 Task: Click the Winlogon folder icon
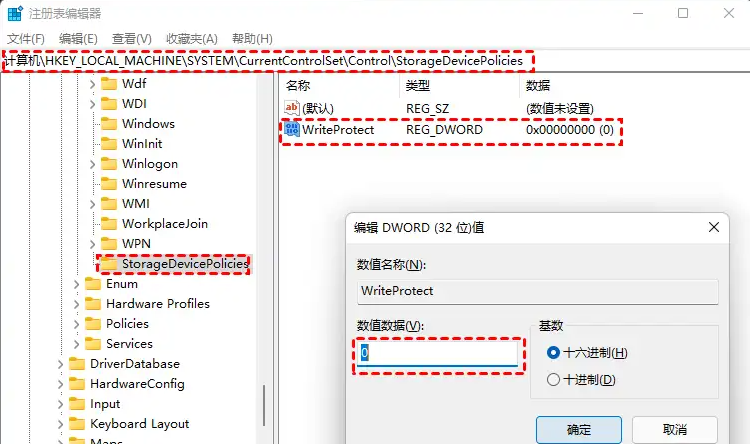(109, 164)
